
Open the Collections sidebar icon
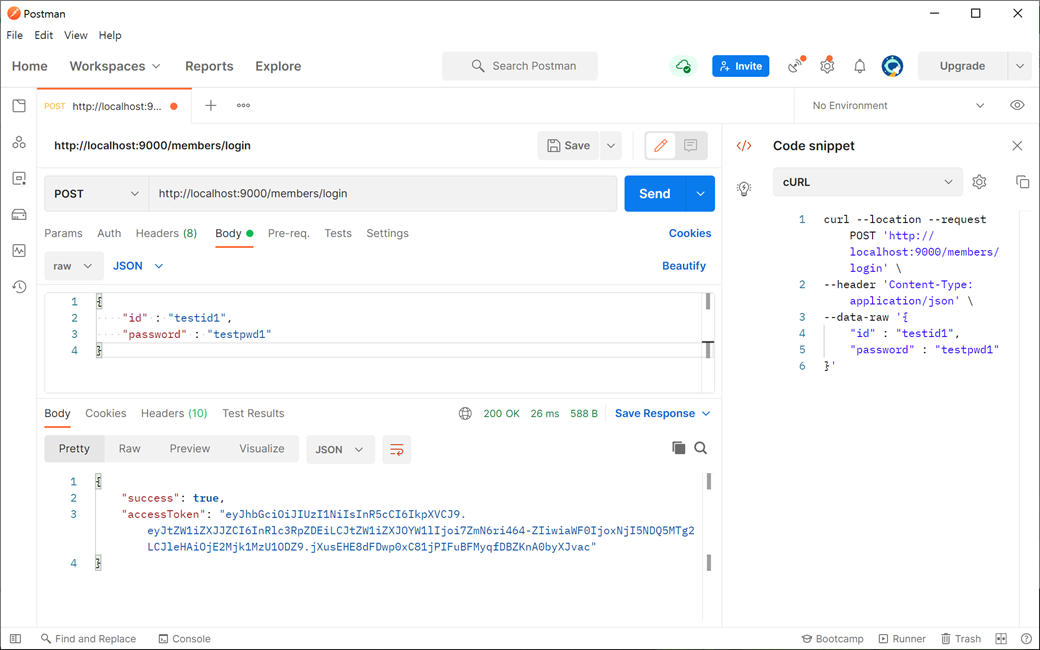pos(19,106)
